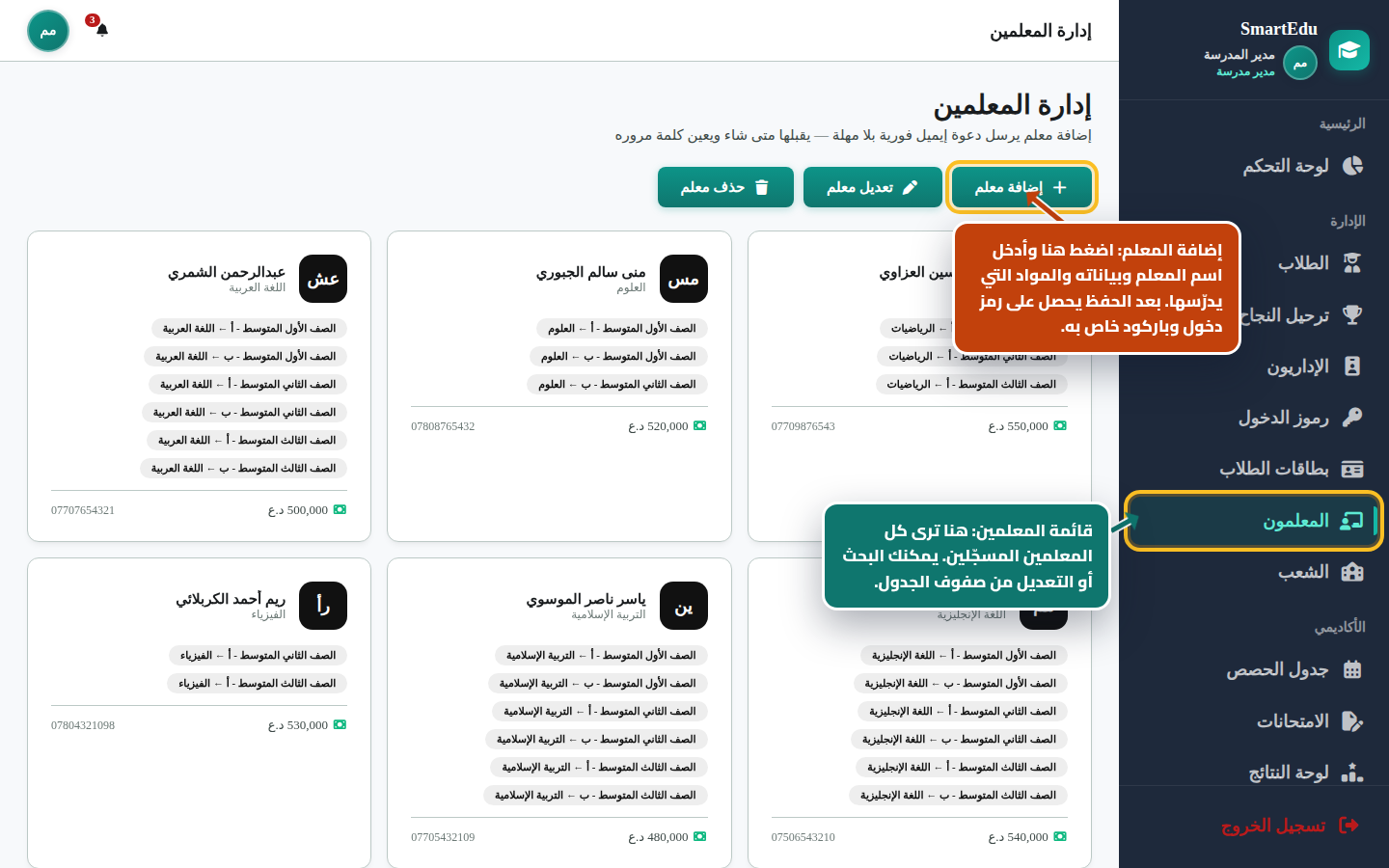Screen dimensions: 1389x868
Task: Select teacher name عبدالرحمن الشمري
Action: [227, 272]
